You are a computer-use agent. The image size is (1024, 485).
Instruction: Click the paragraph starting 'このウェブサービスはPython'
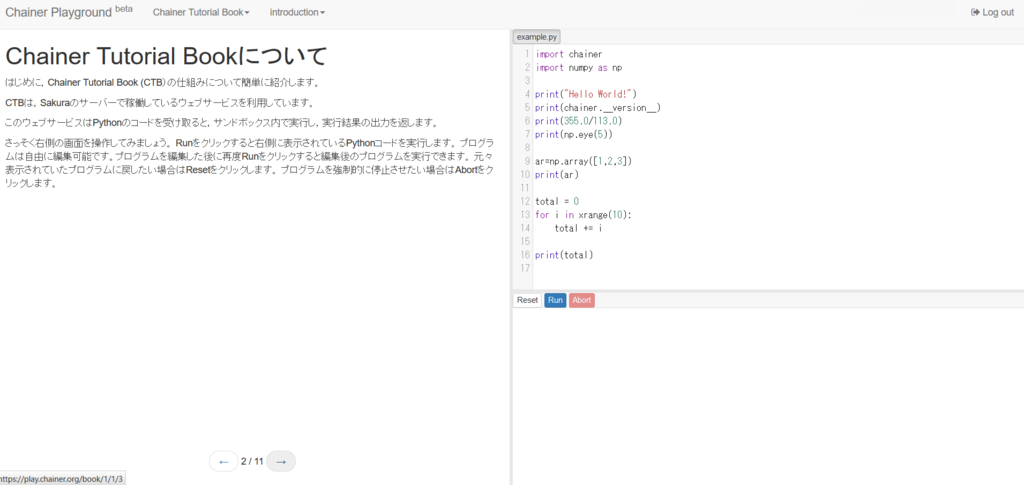click(x=221, y=123)
